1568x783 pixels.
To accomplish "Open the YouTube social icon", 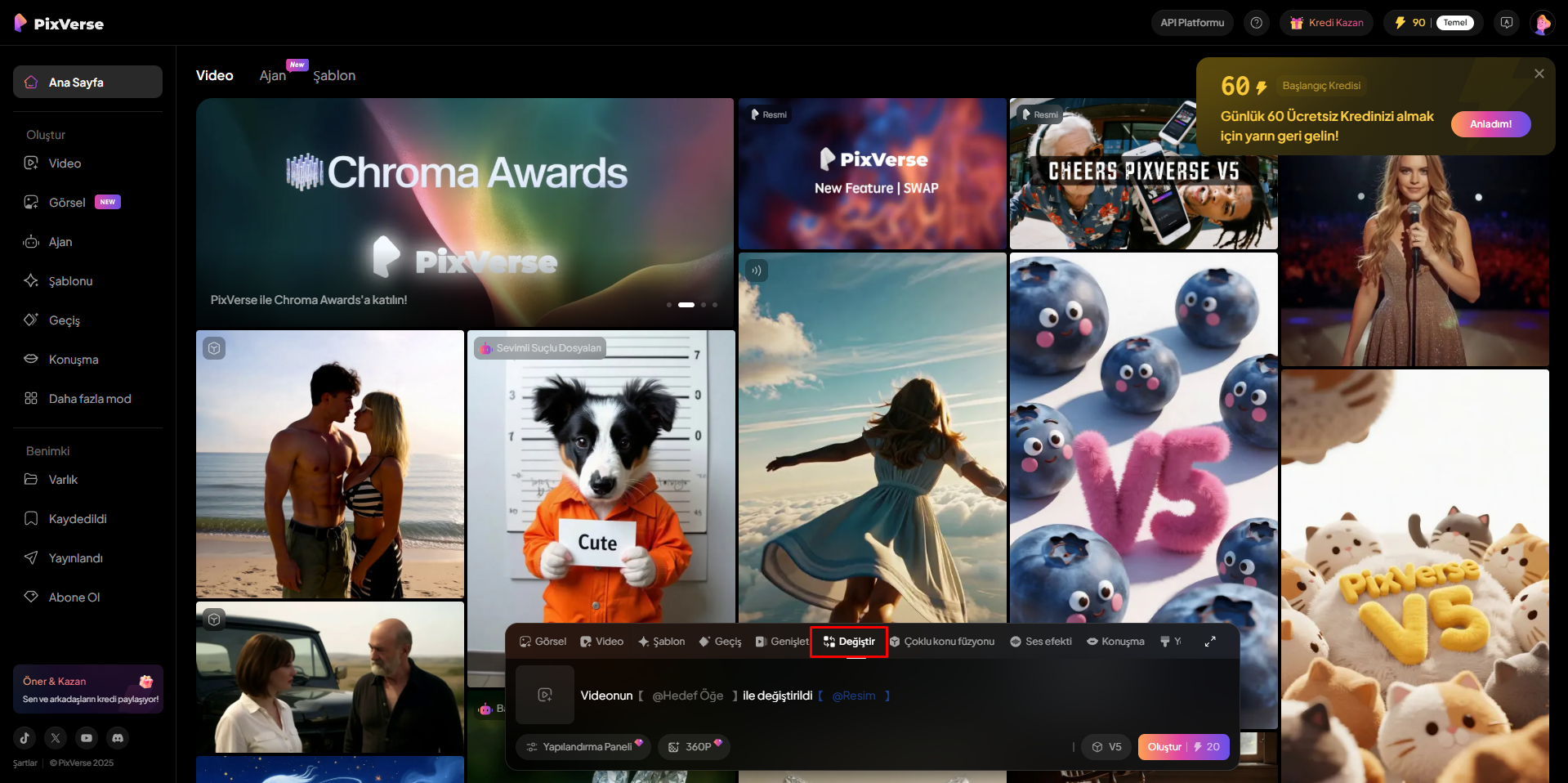I will [87, 738].
